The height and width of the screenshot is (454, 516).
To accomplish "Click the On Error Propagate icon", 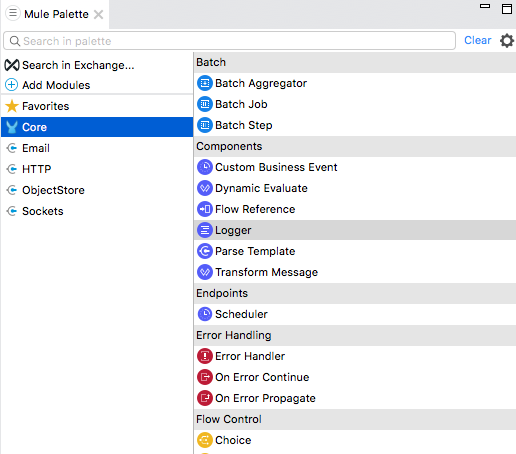I will click(205, 398).
